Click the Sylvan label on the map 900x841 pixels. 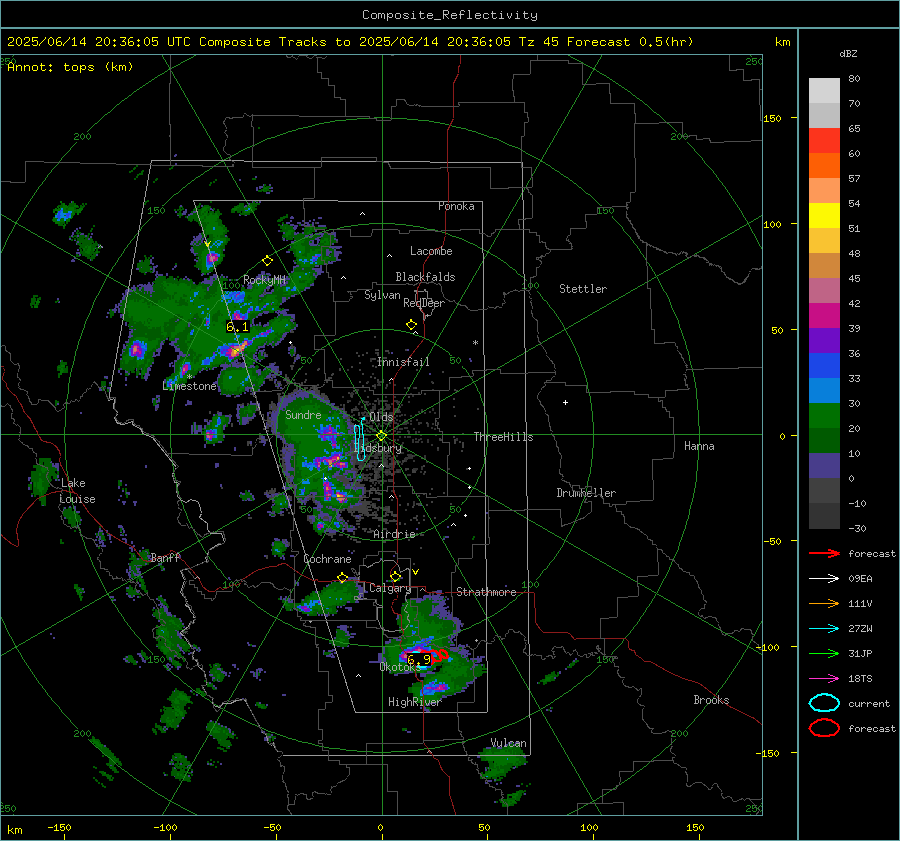[382, 295]
